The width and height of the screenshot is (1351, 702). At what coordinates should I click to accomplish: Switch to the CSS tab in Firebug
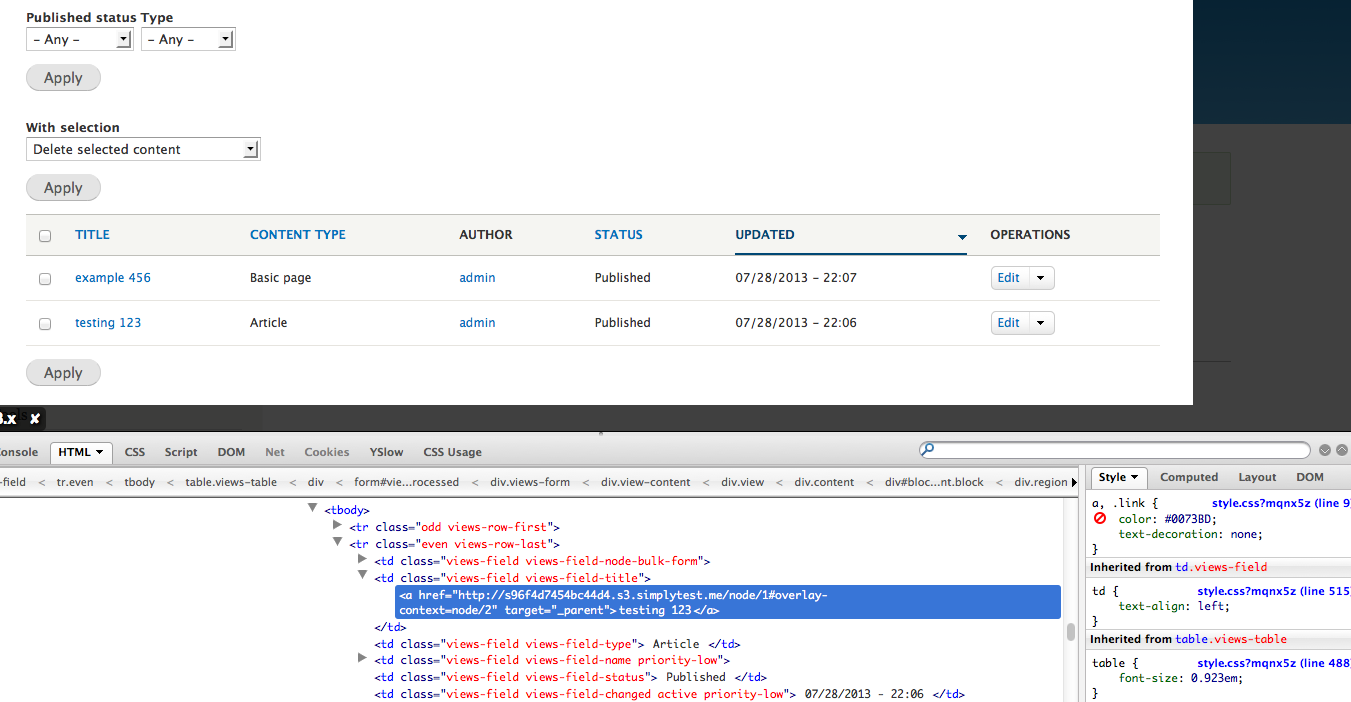134,451
